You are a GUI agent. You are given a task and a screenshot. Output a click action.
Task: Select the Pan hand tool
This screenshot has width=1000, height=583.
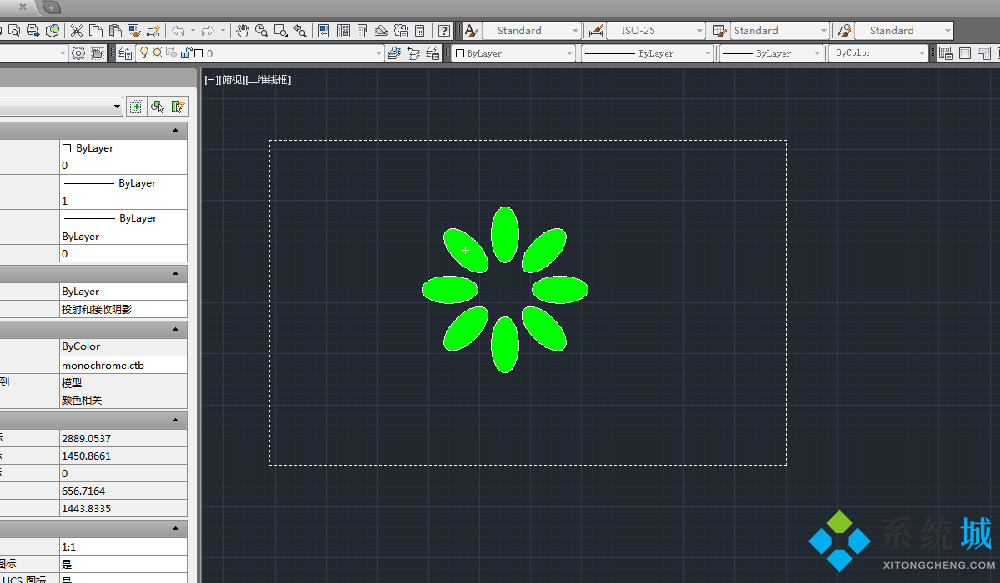241,31
